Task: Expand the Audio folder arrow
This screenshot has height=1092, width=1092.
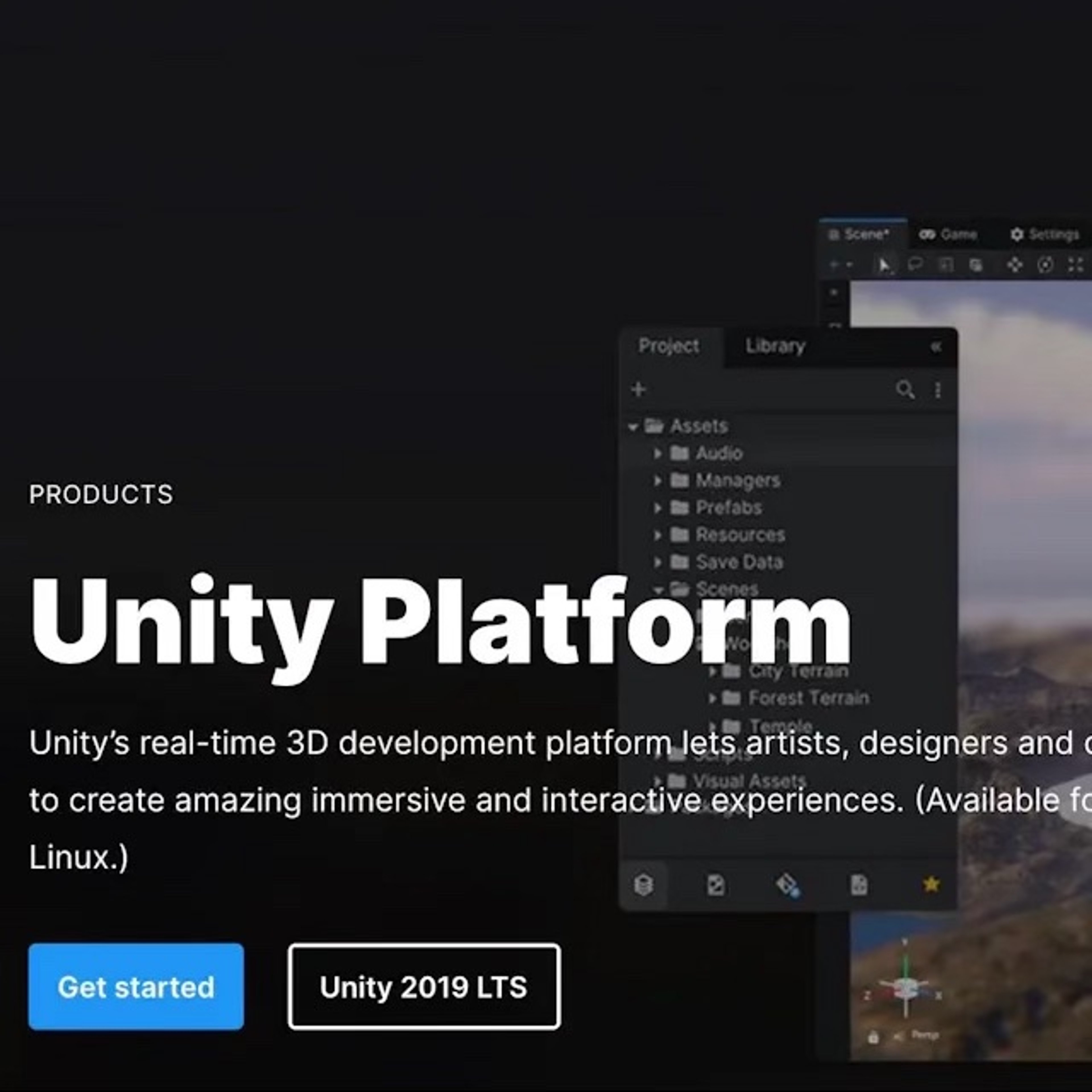Action: pos(657,453)
